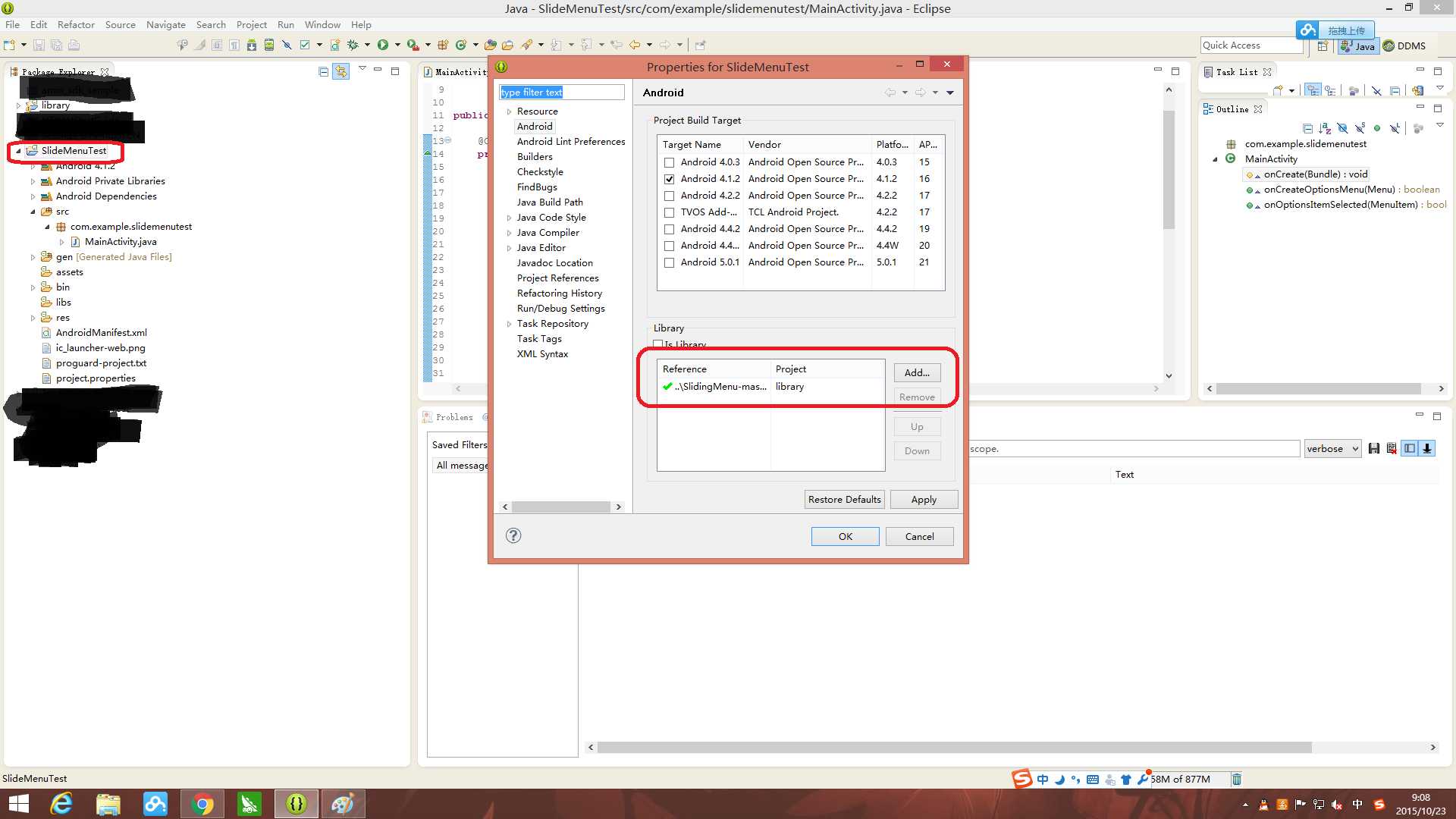Open the Android SDK Manager toolbar icon
This screenshot has width=1456, height=819.
[252, 45]
